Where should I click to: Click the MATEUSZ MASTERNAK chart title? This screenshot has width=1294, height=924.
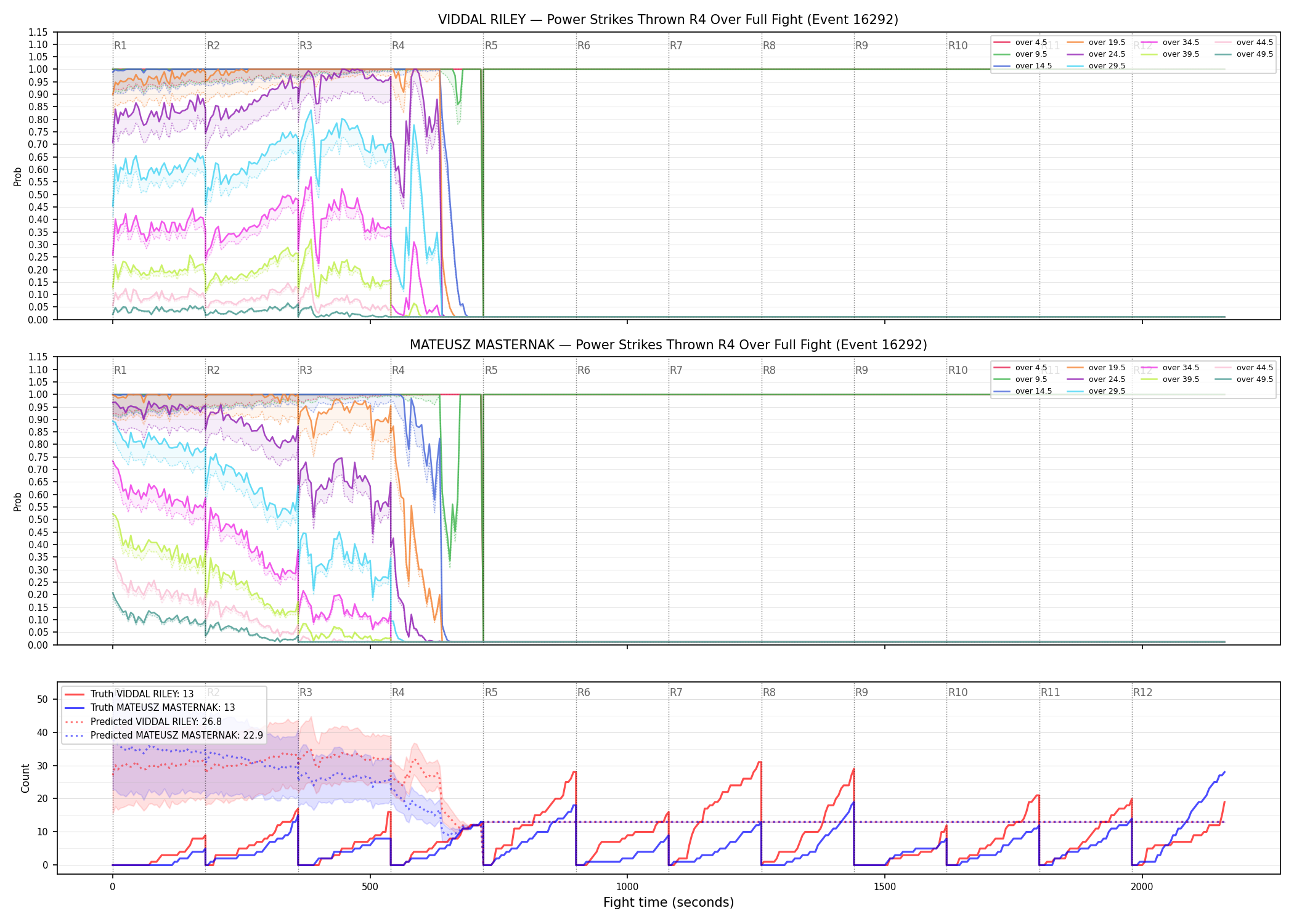(668, 345)
